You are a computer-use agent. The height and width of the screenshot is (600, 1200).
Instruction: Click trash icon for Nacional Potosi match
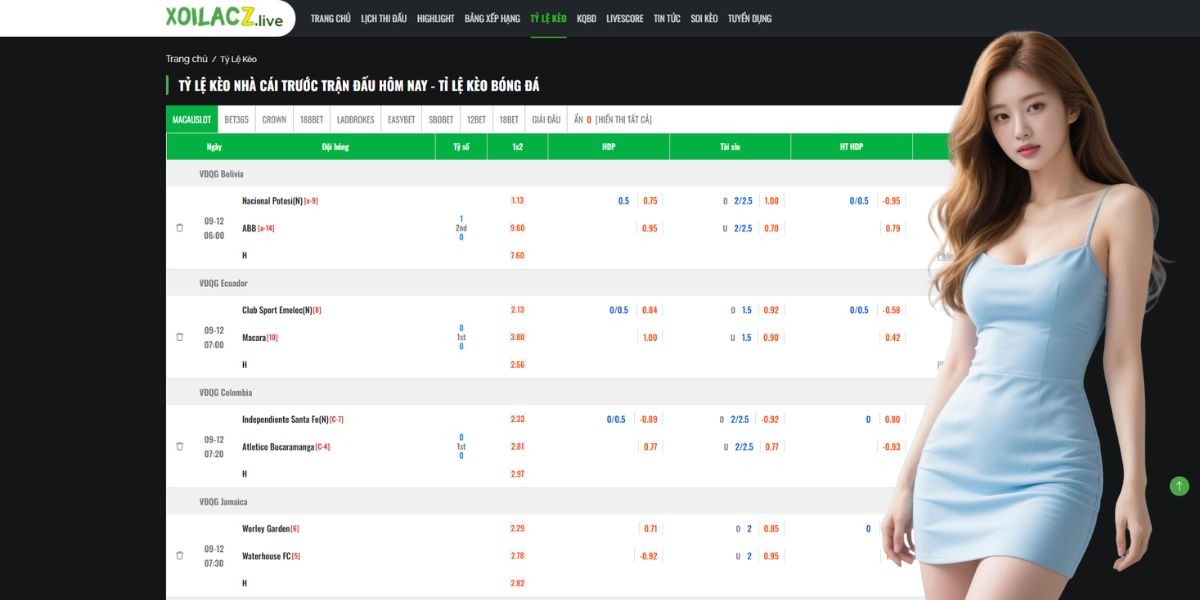click(x=180, y=228)
